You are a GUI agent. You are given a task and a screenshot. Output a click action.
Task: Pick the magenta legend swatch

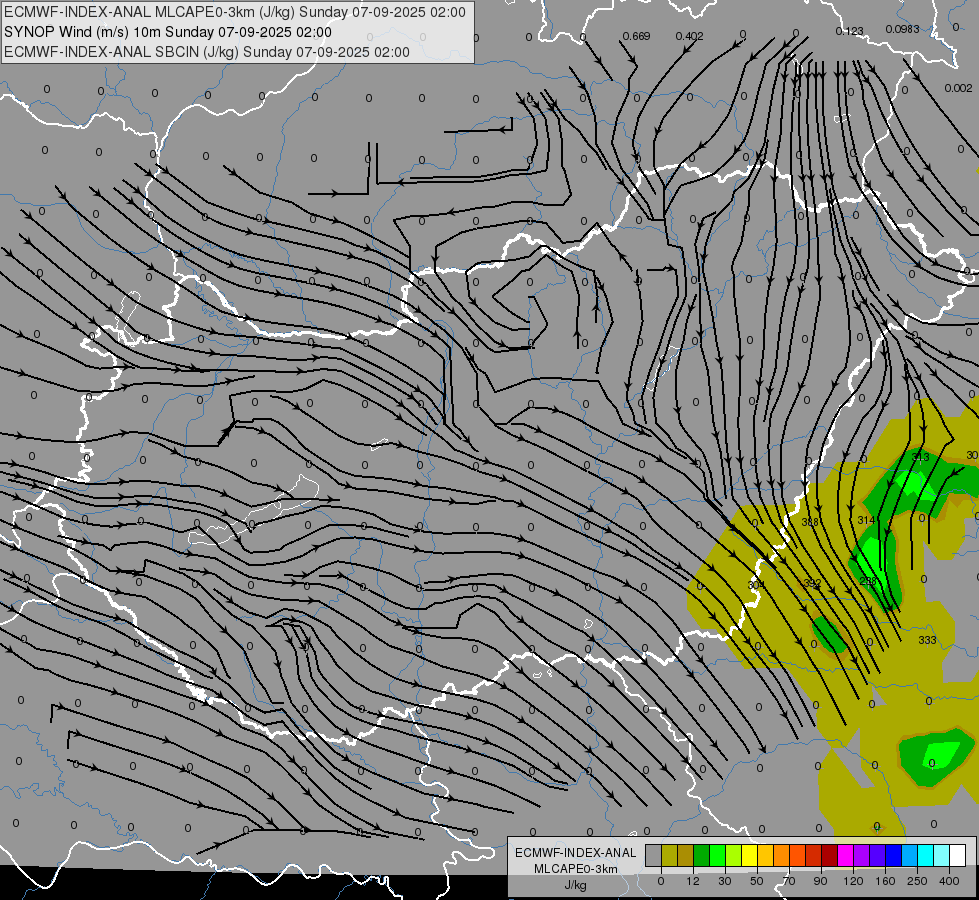point(846,855)
